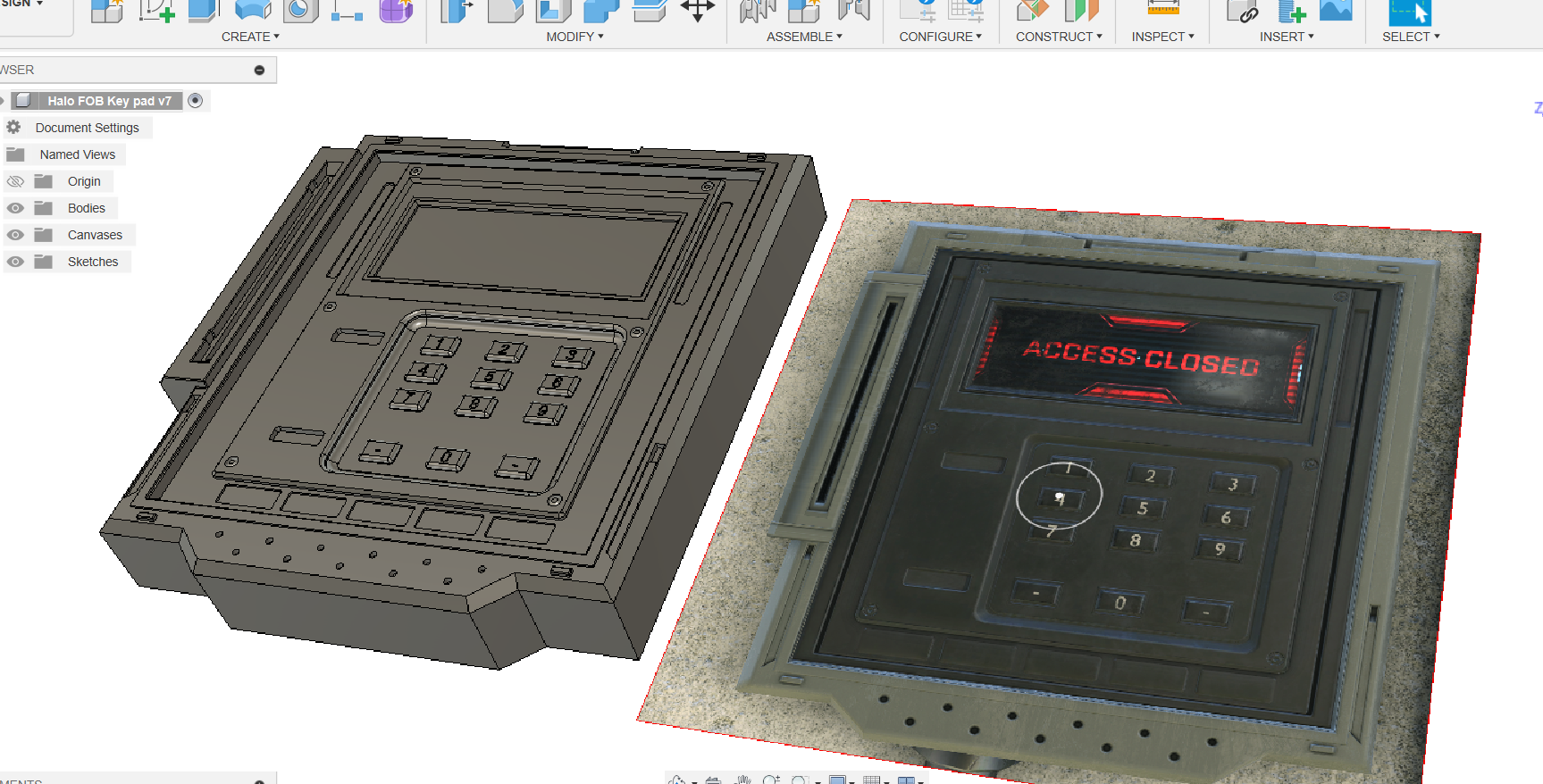Select the As-built Joint tool
The height and width of the screenshot is (784, 1543).
coord(853,11)
